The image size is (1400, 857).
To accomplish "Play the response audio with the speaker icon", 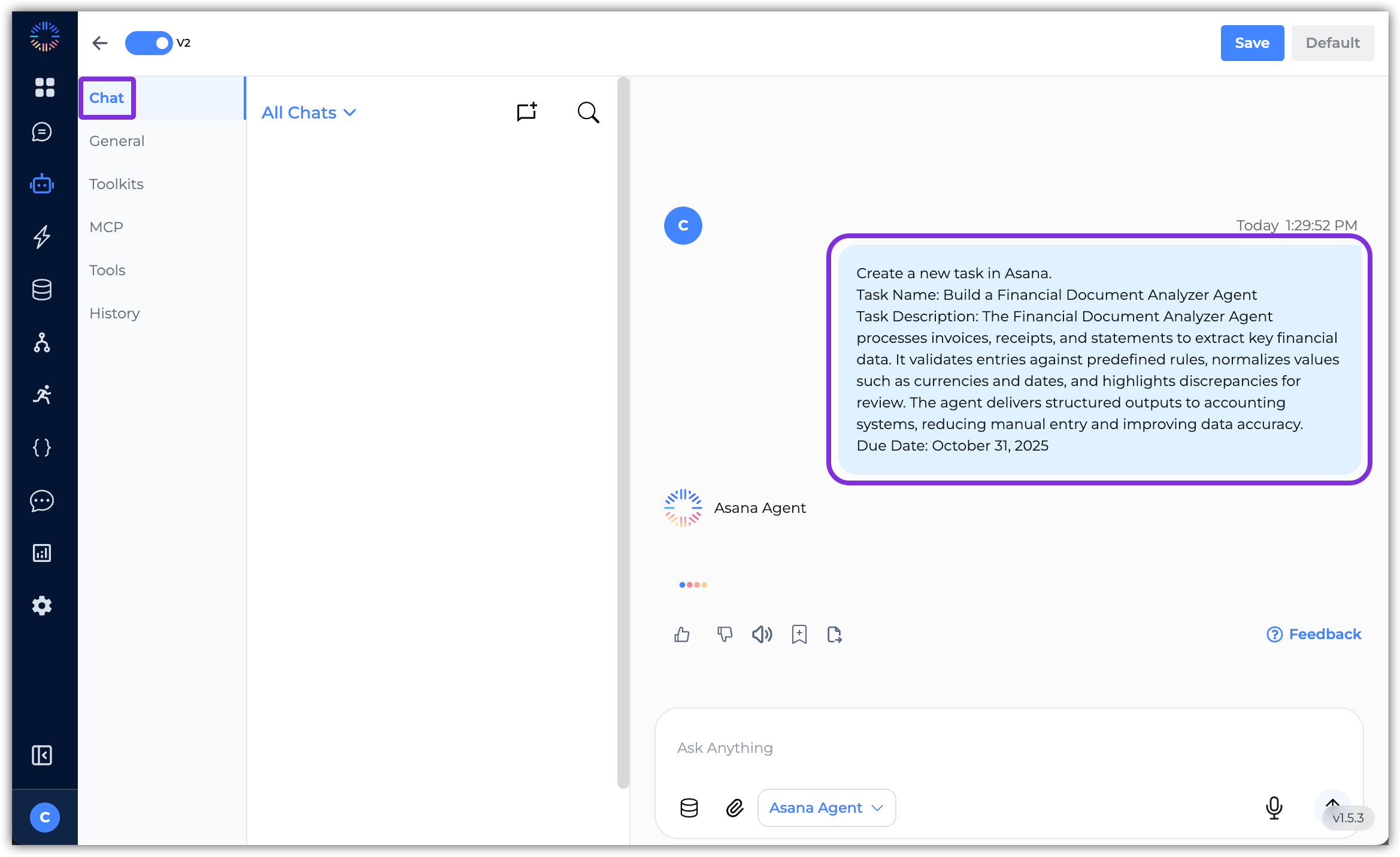I will [x=762, y=634].
